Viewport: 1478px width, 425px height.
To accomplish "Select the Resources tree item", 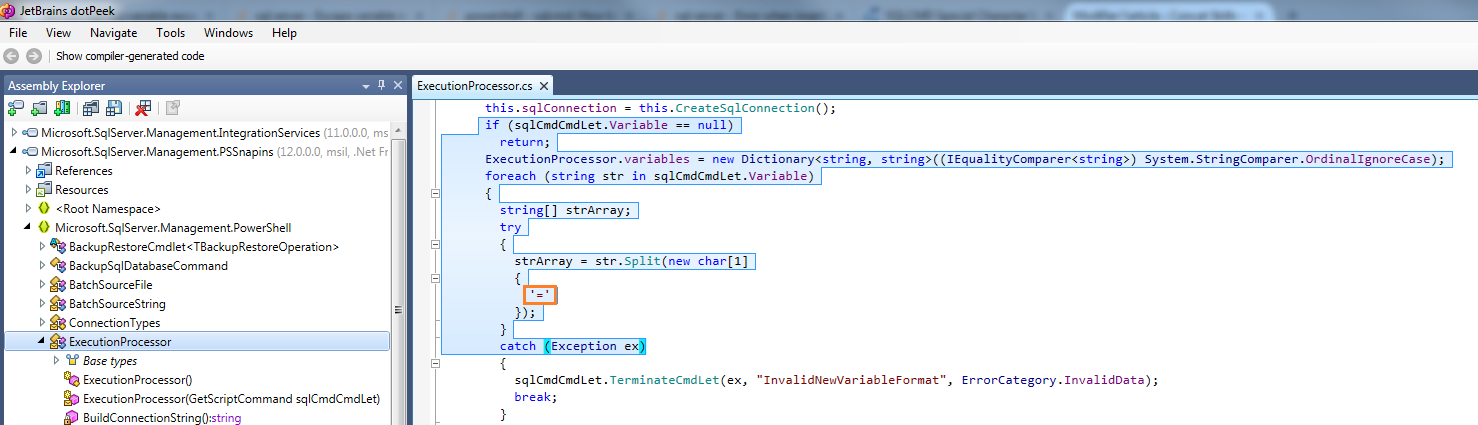I will point(82,190).
